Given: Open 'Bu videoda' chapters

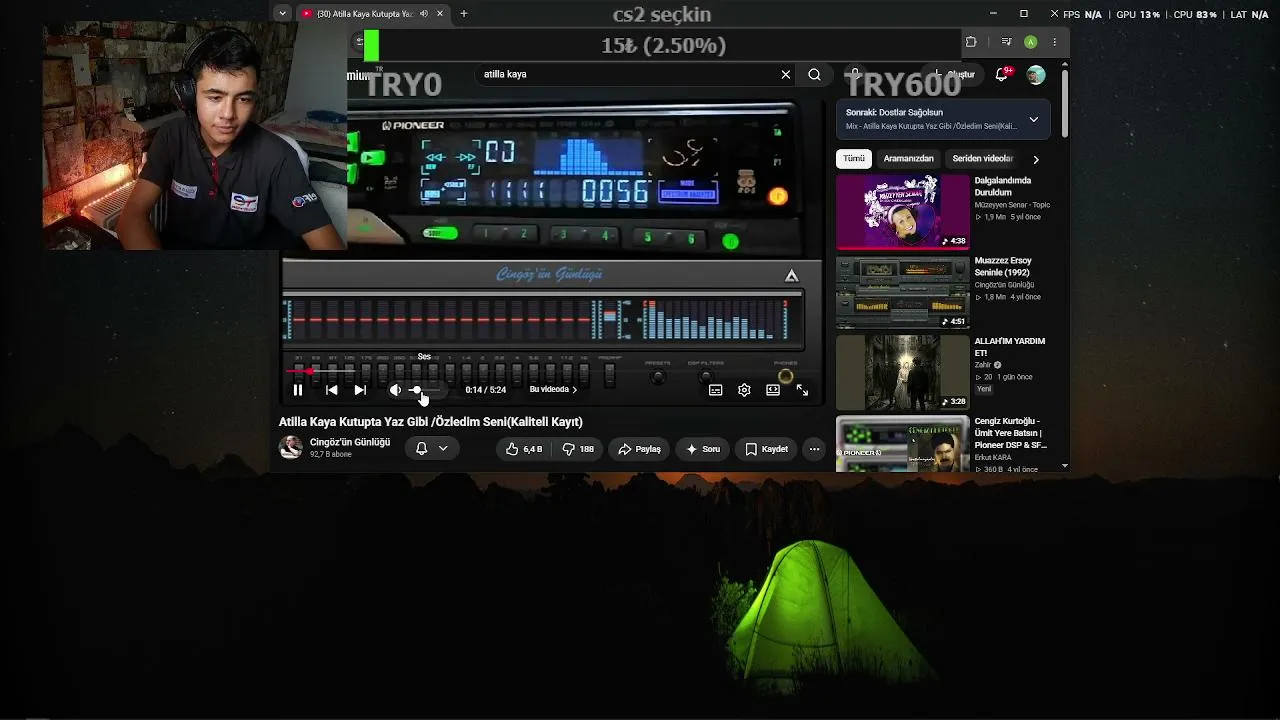Looking at the screenshot, I should click(553, 390).
